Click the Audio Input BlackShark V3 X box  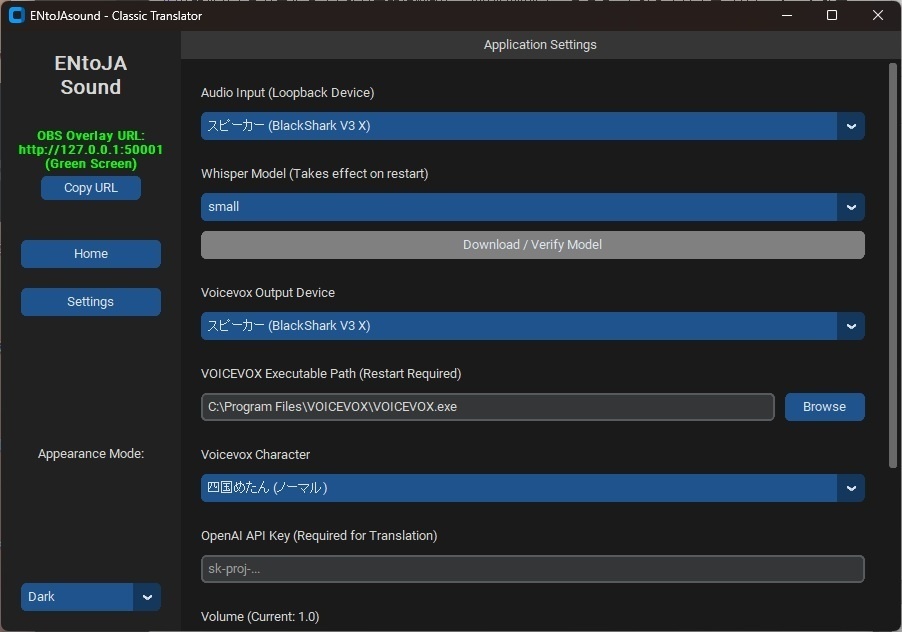click(518, 126)
